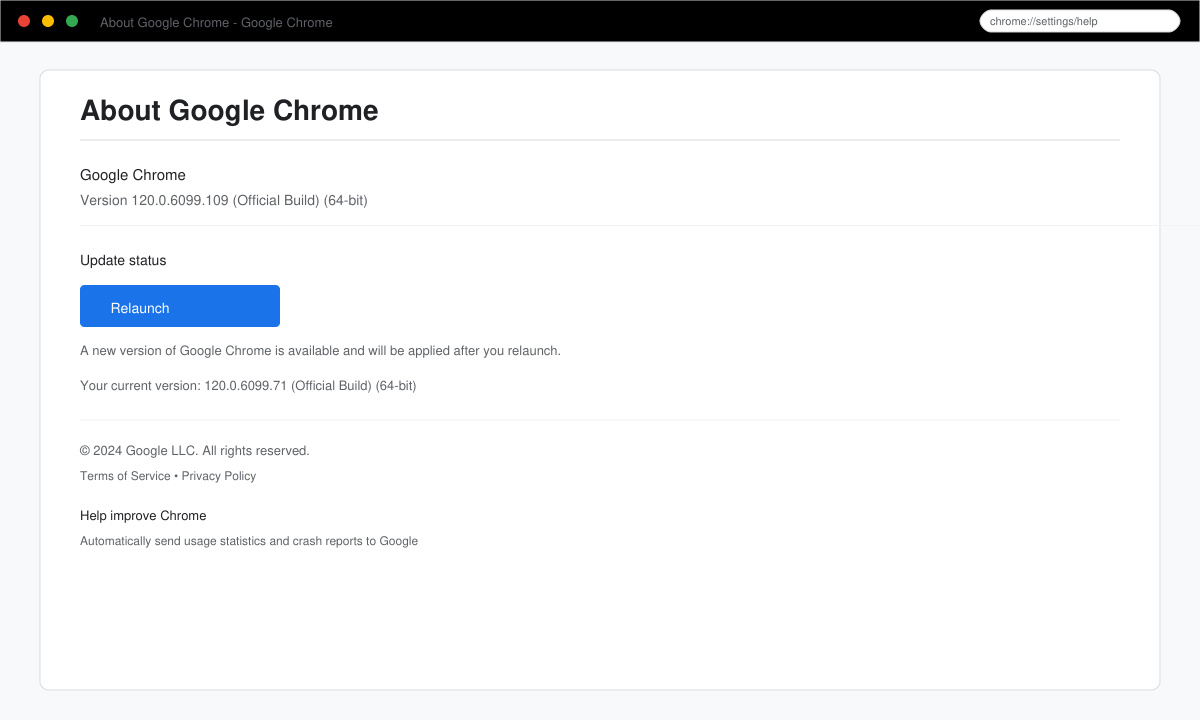This screenshot has width=1200, height=720.
Task: Click the 2024 Google LLC copyright text
Action: tap(195, 451)
